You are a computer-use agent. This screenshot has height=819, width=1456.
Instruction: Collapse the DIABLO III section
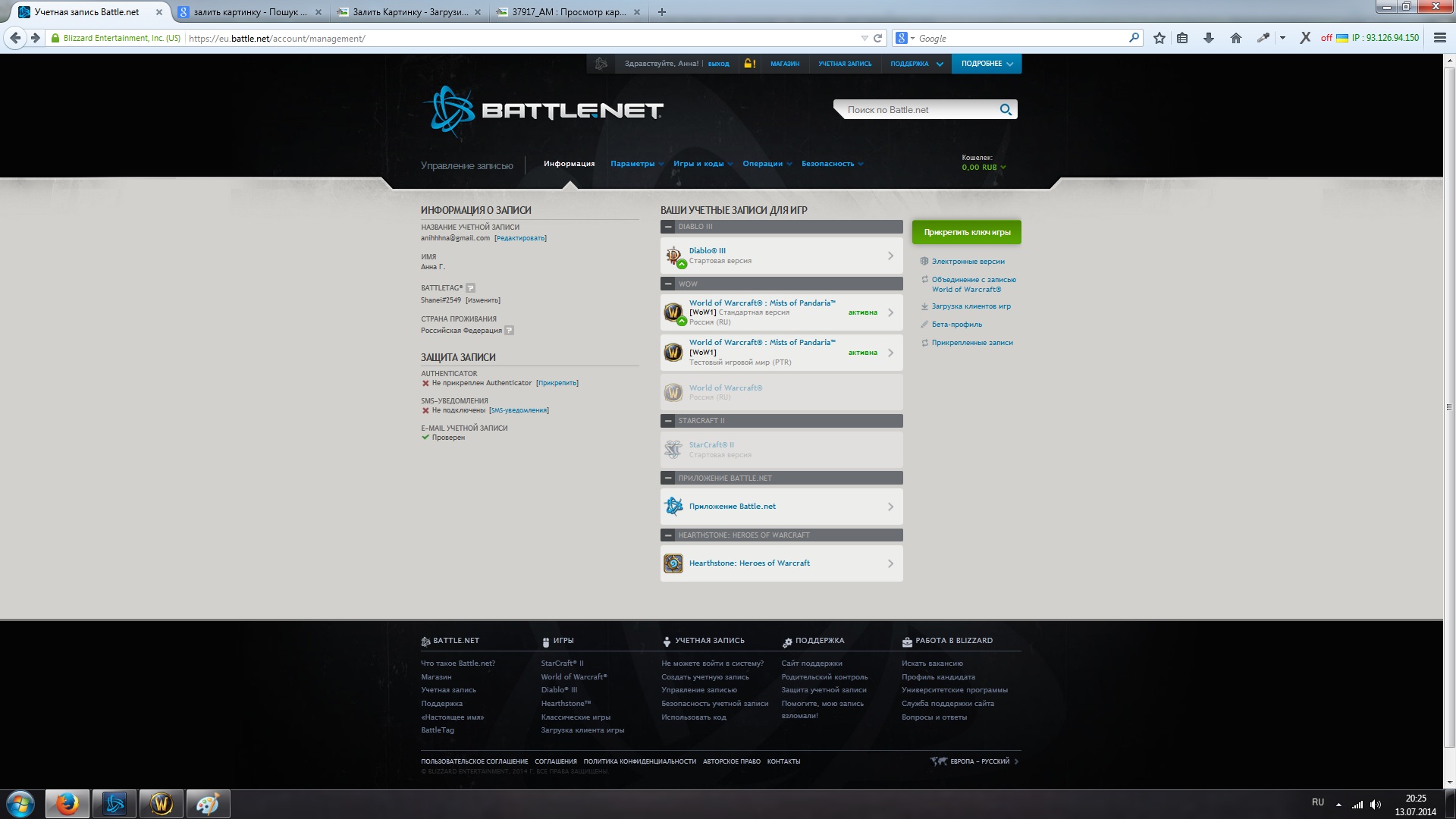point(668,227)
